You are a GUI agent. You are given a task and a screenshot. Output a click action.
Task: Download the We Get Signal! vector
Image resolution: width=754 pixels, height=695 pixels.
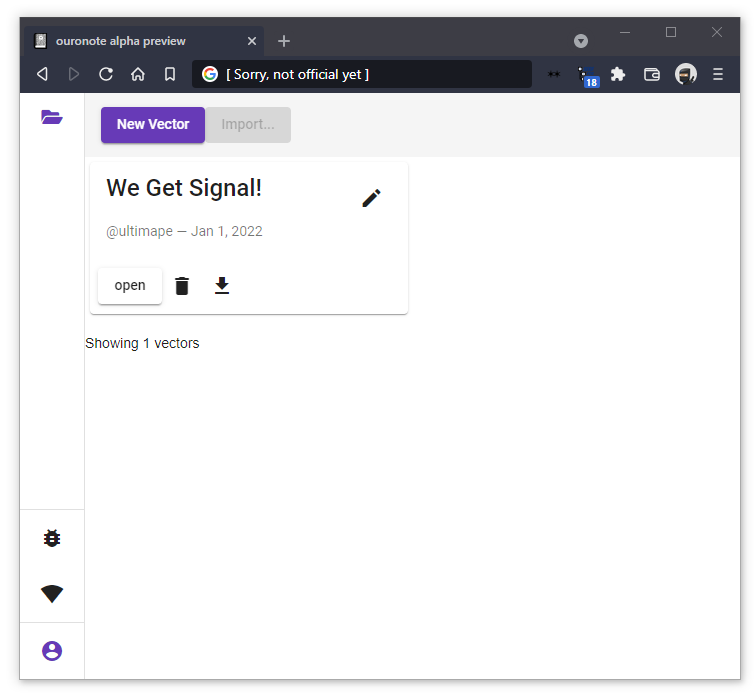tap(222, 285)
